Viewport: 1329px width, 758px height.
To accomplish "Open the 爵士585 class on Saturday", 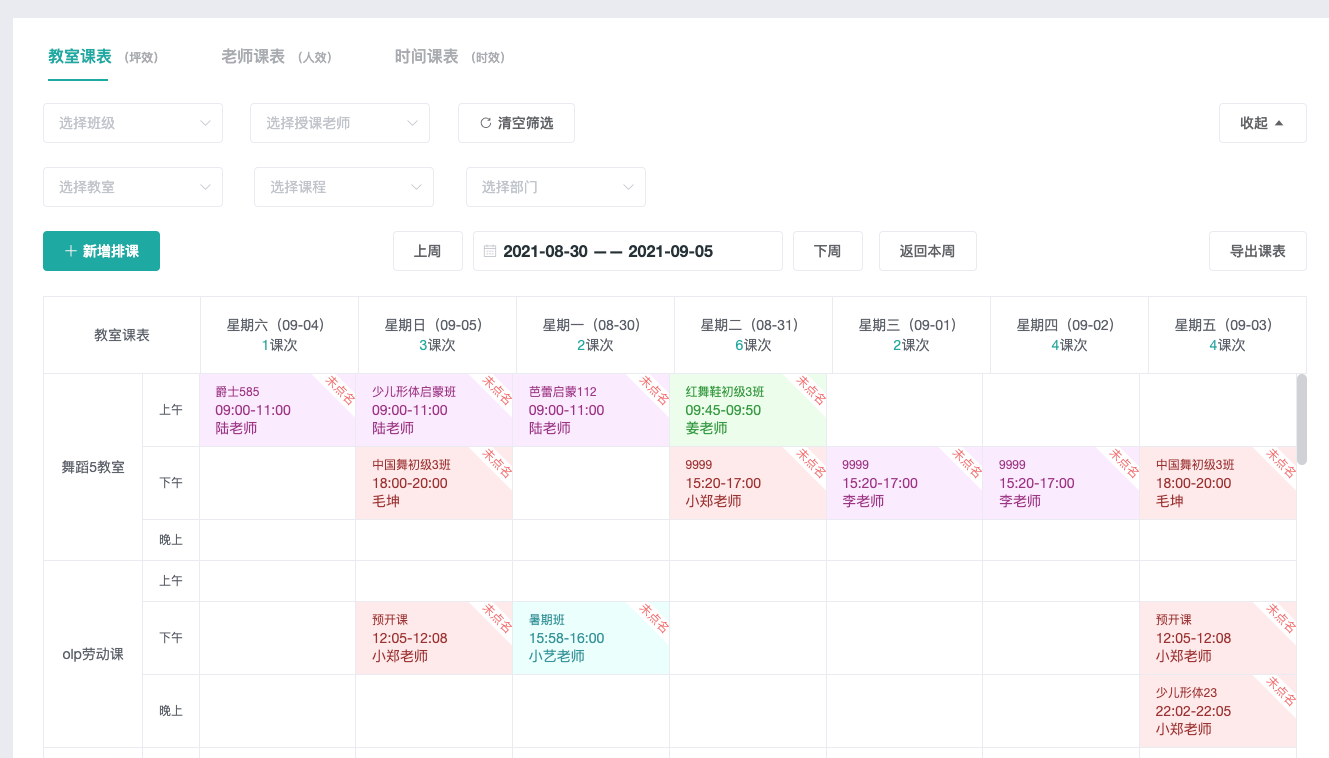I will (x=278, y=410).
